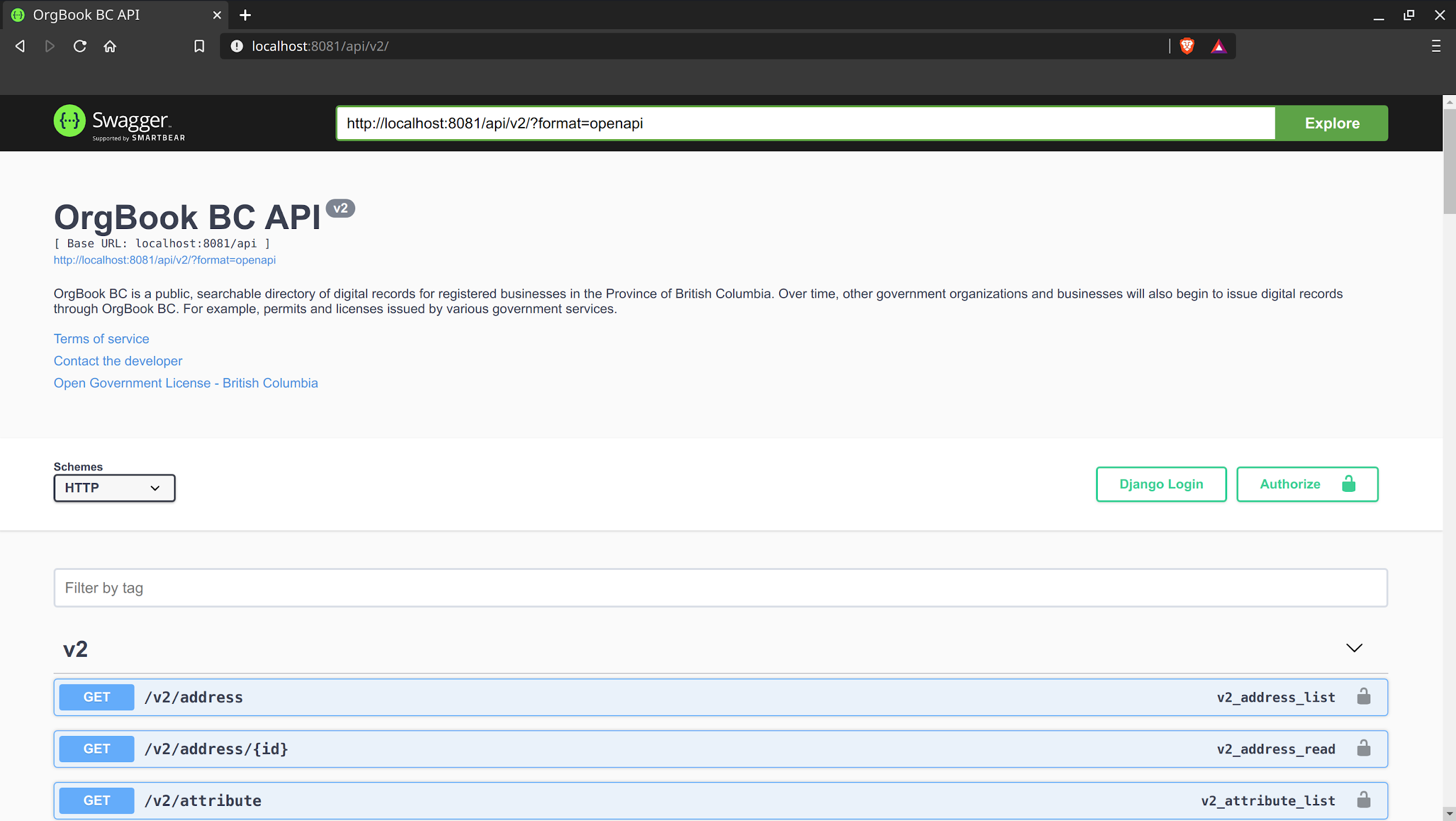Bookmark this page with bookmark icon
The width and height of the screenshot is (1456, 821).
(199, 46)
